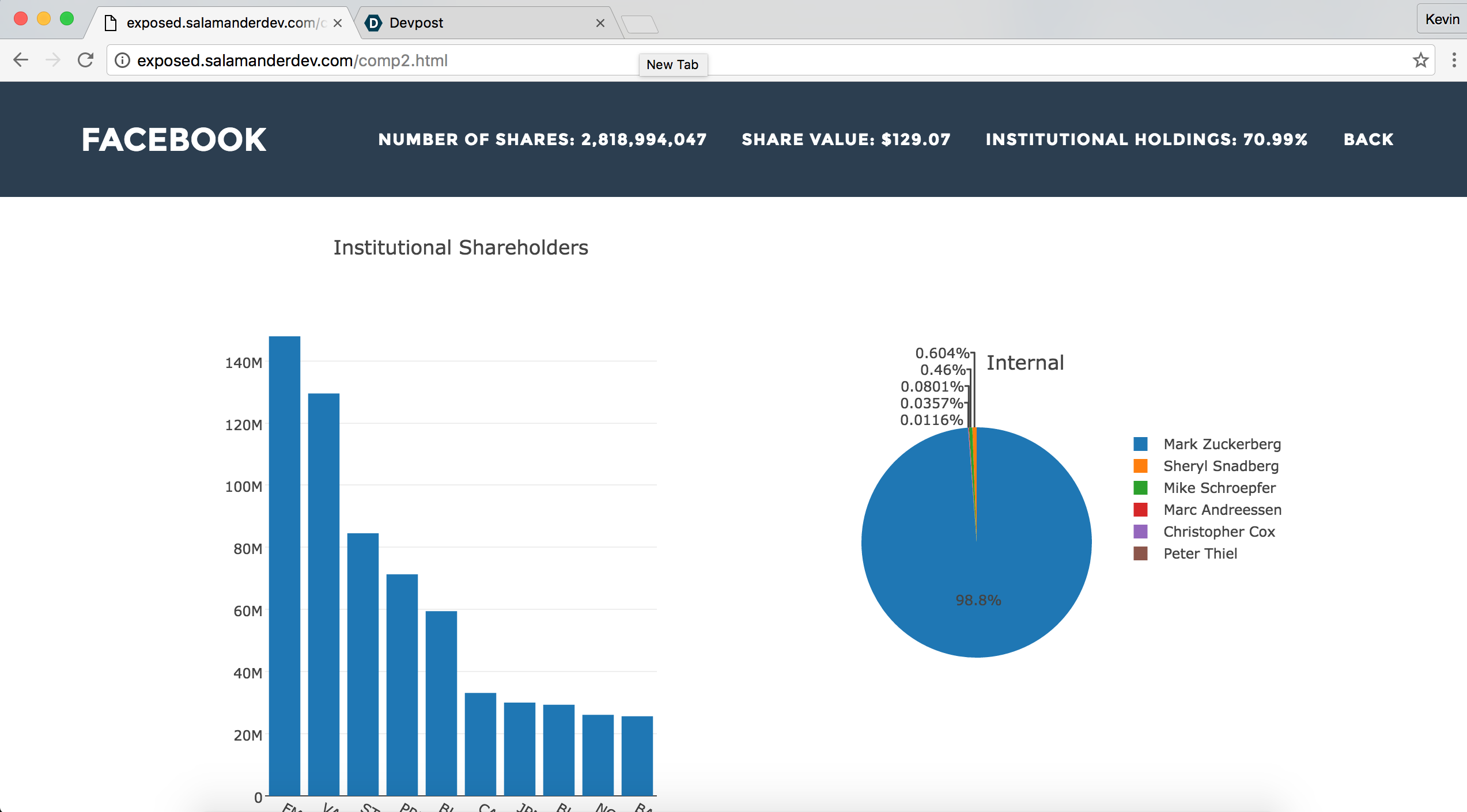The image size is (1467, 812).
Task: Toggle Mark Zuckerberg legend entry
Action: 1222,444
